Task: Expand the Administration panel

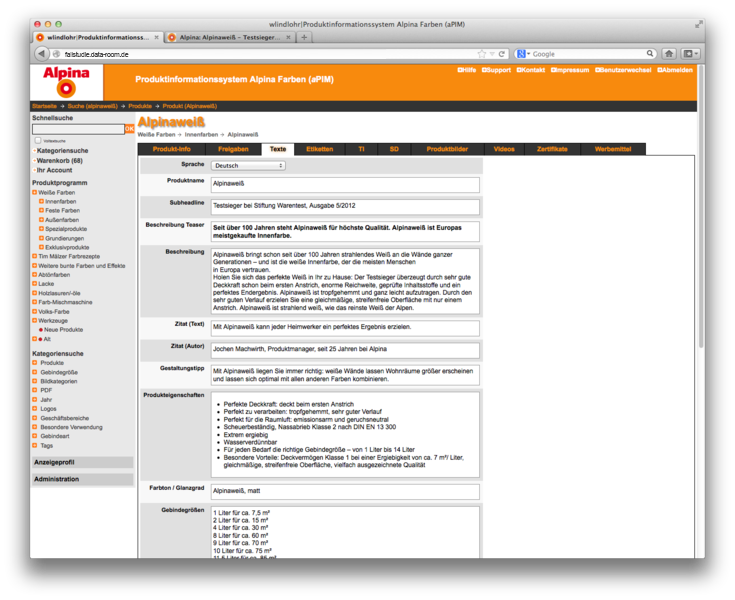Action: click(x=82, y=479)
